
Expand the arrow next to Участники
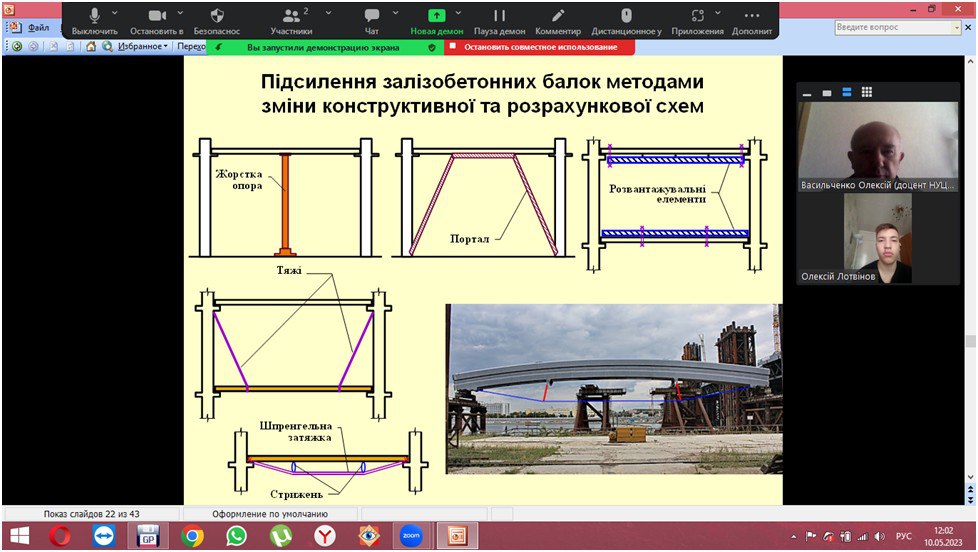point(329,12)
